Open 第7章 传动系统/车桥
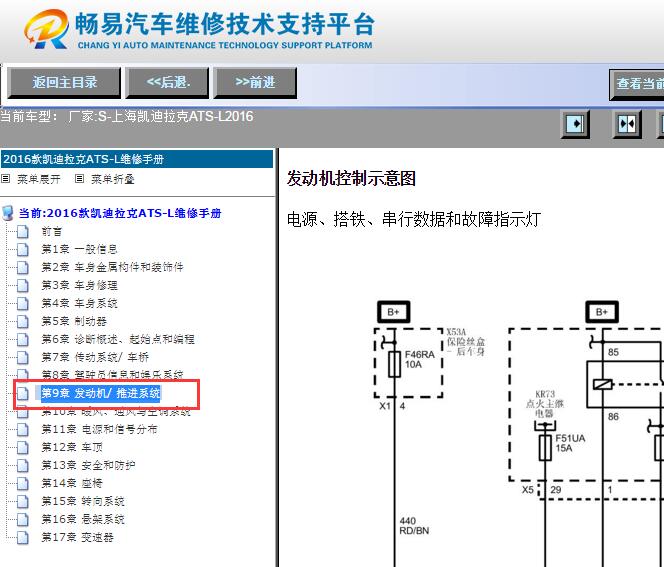Image resolution: width=664 pixels, height=567 pixels. pyautogui.click(x=95, y=357)
